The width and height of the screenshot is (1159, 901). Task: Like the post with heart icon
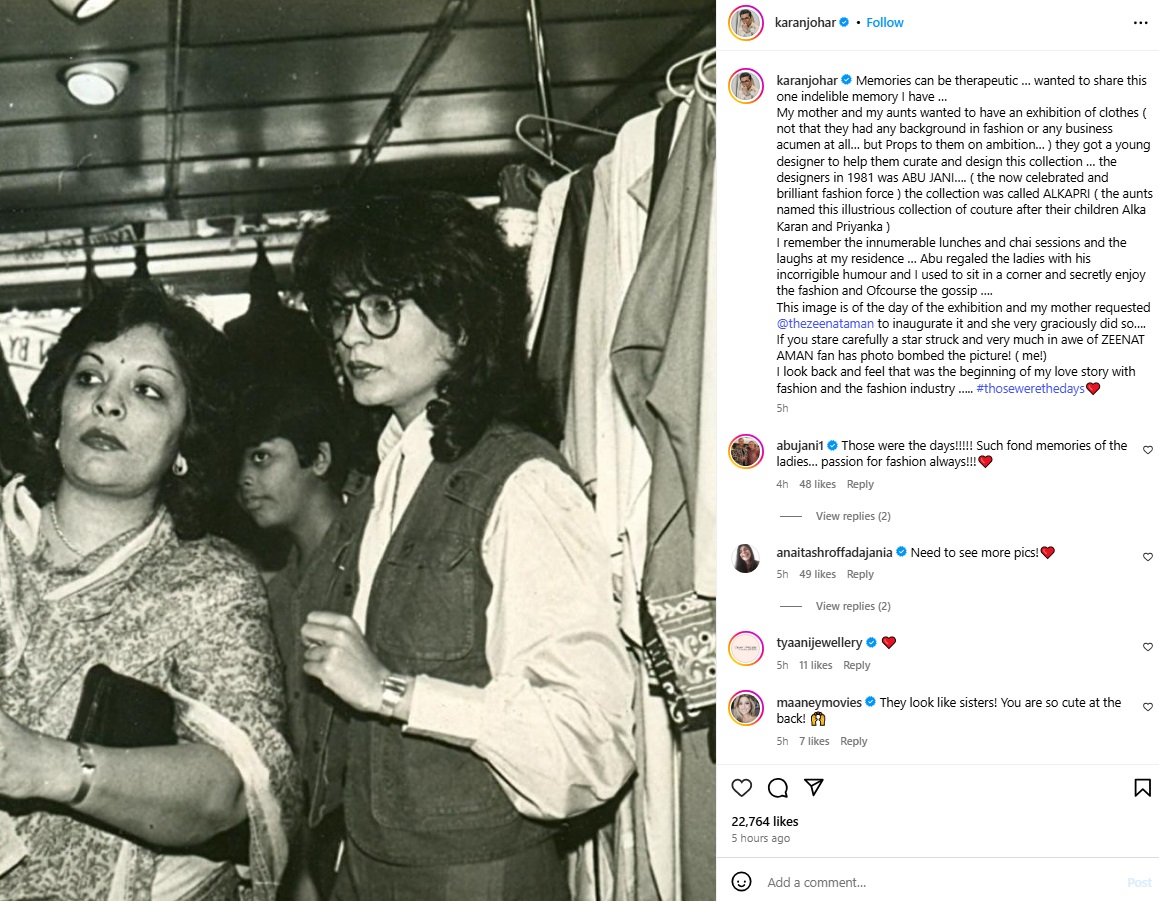[x=741, y=788]
